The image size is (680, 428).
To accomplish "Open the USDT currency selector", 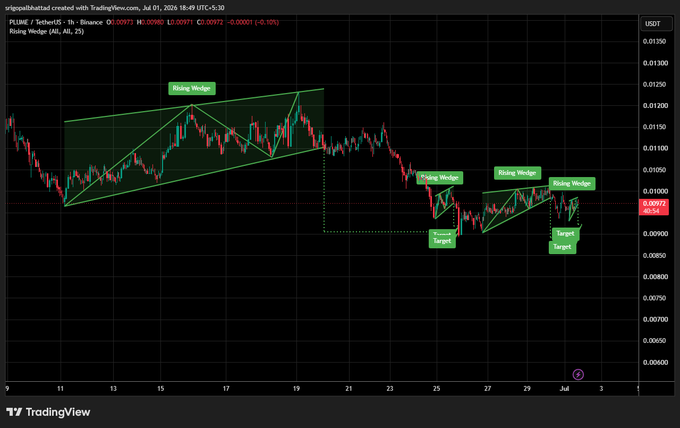I will pyautogui.click(x=656, y=24).
